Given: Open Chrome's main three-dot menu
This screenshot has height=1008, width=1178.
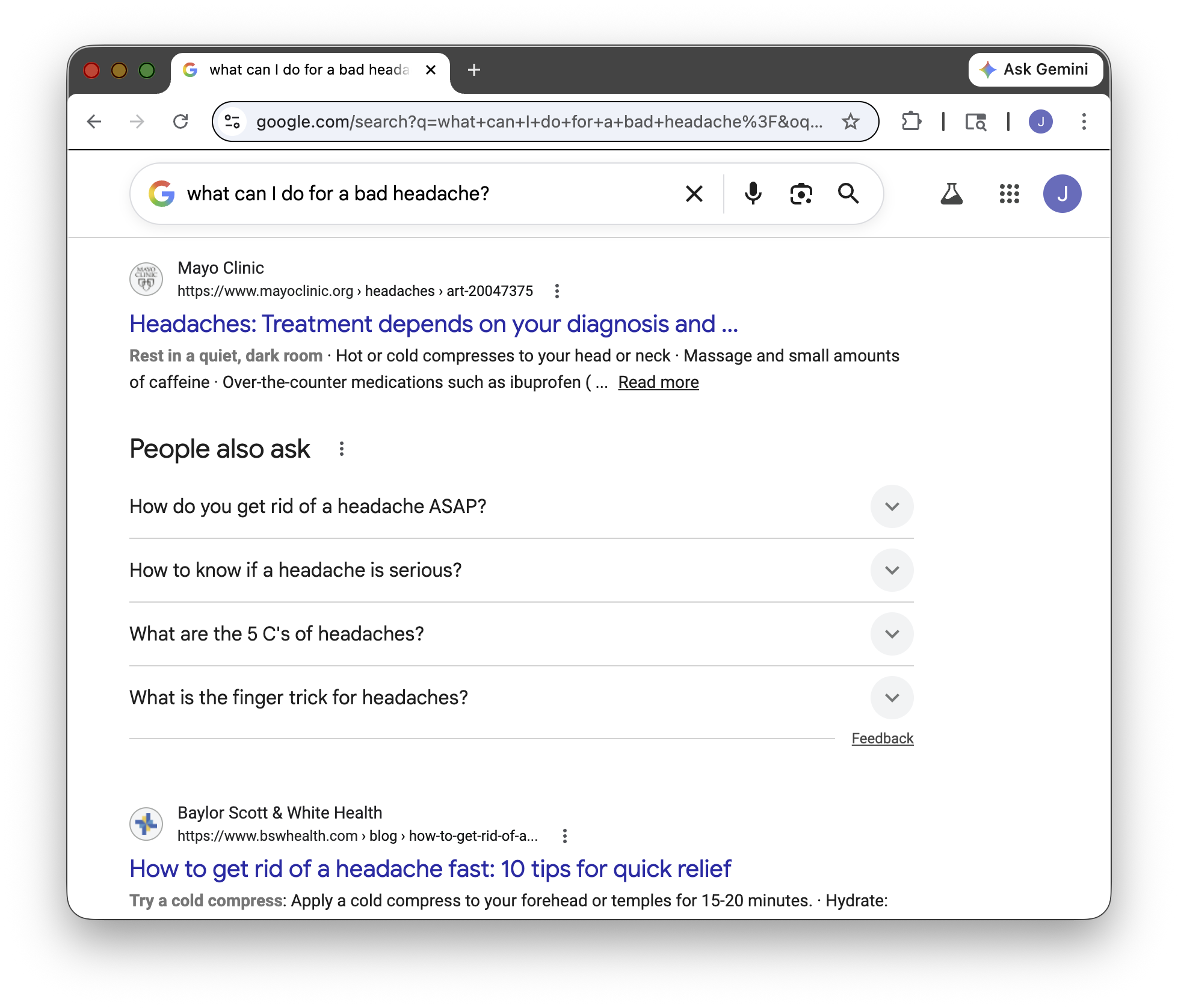Looking at the screenshot, I should [x=1084, y=121].
